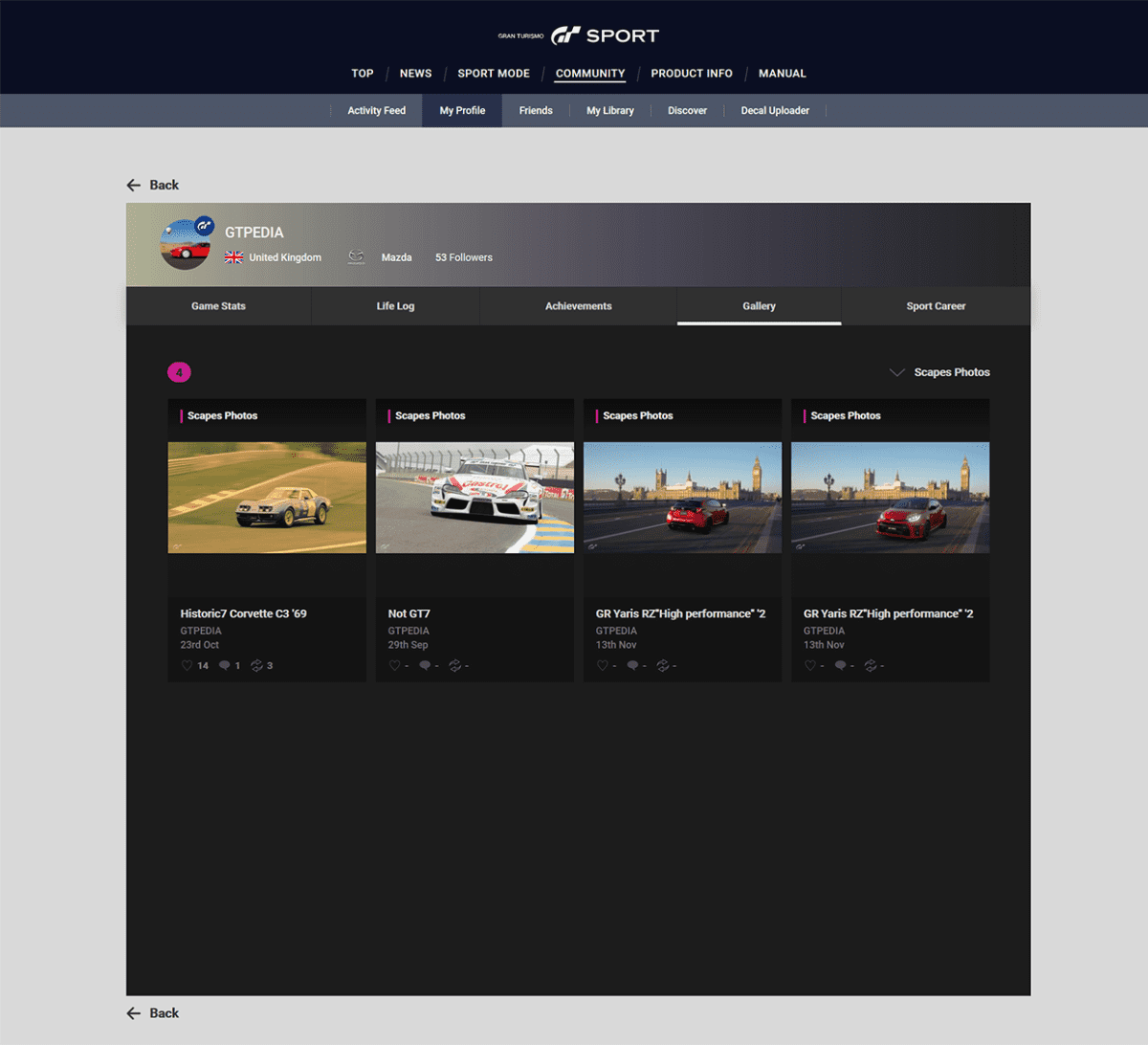This screenshot has width=1148, height=1045.
Task: Click the pink 4 count badge
Action: (x=179, y=372)
